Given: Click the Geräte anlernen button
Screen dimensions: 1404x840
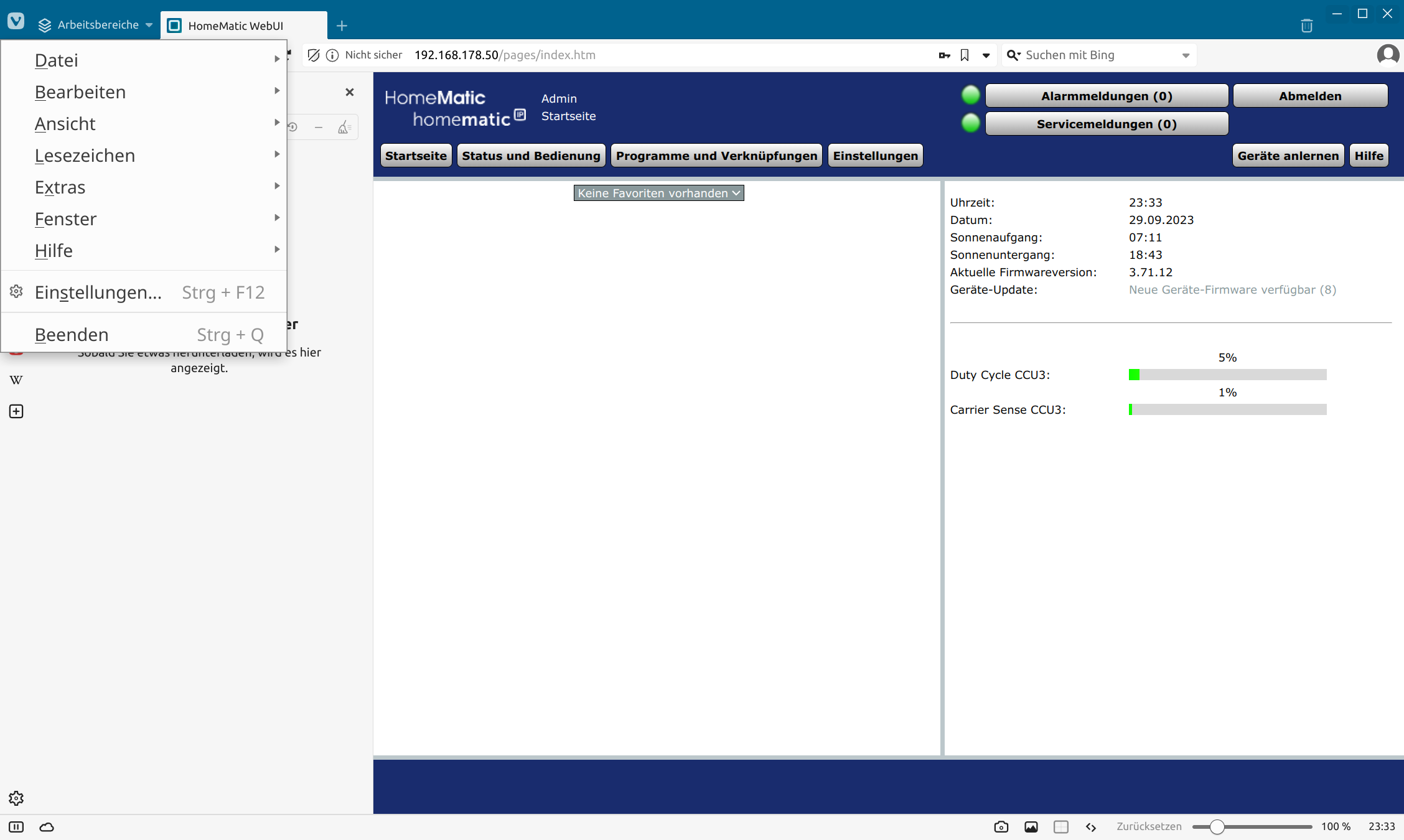Looking at the screenshot, I should [x=1288, y=156].
